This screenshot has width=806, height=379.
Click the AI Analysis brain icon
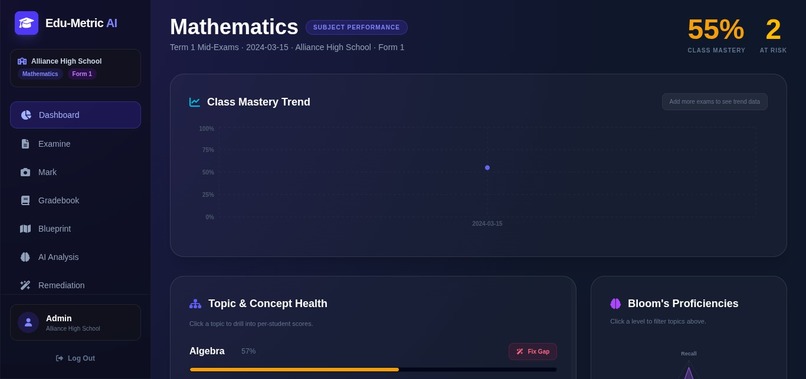click(x=25, y=257)
